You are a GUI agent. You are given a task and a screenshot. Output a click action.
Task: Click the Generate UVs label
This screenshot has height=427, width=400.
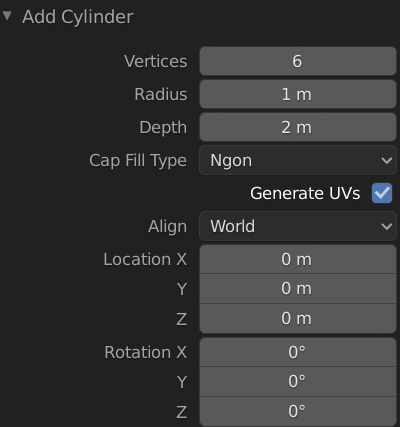[305, 193]
